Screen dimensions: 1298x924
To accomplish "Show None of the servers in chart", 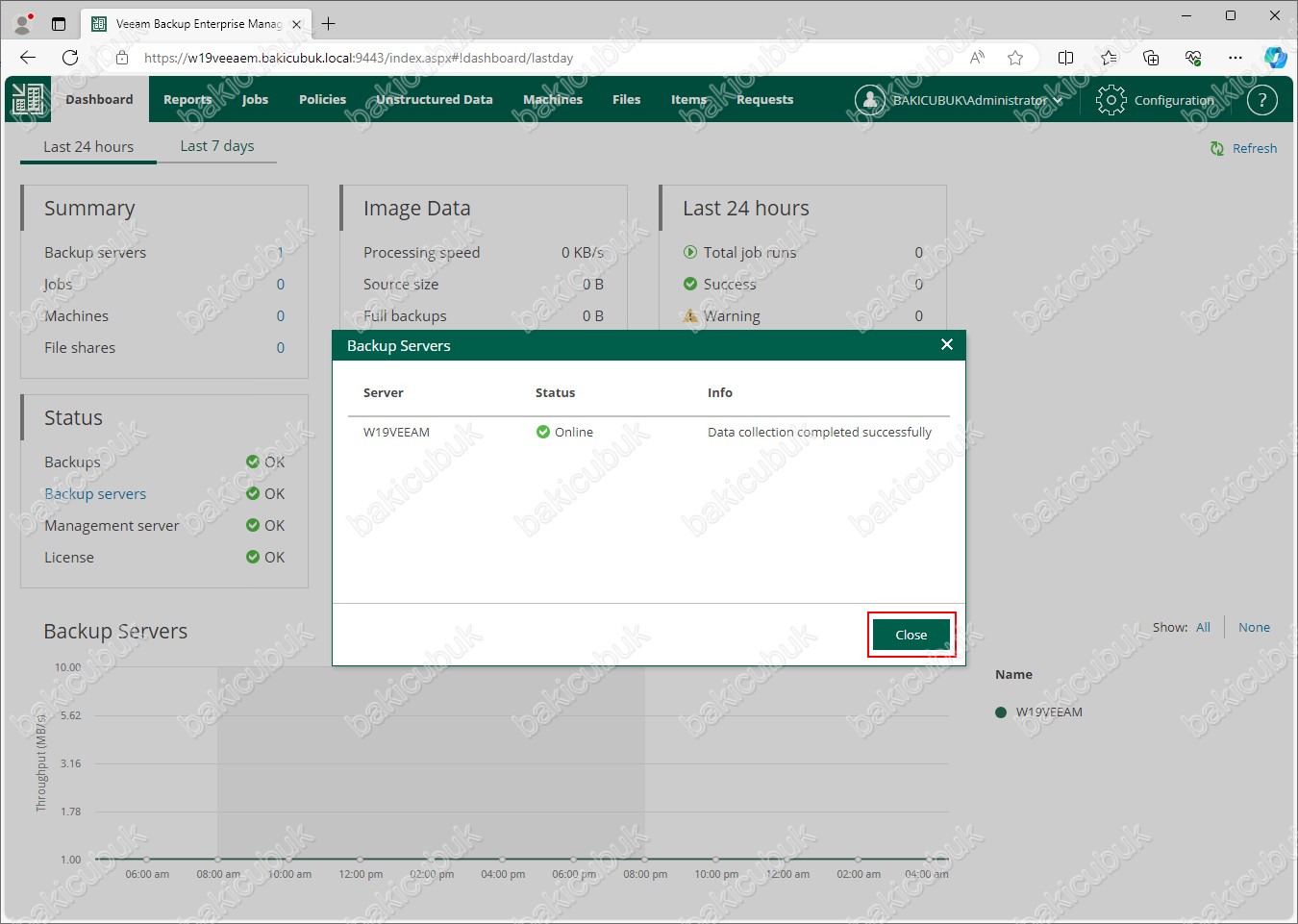I will tap(1254, 627).
